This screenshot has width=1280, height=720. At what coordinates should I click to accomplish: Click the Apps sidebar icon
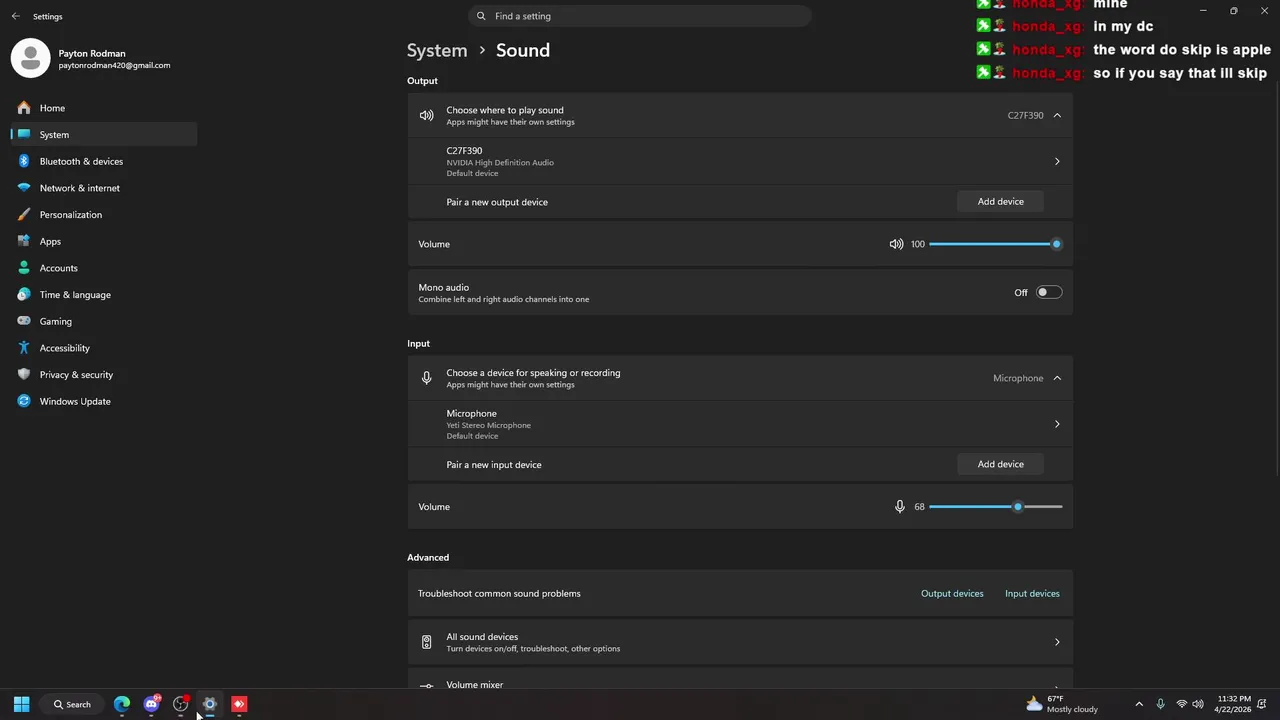click(24, 241)
